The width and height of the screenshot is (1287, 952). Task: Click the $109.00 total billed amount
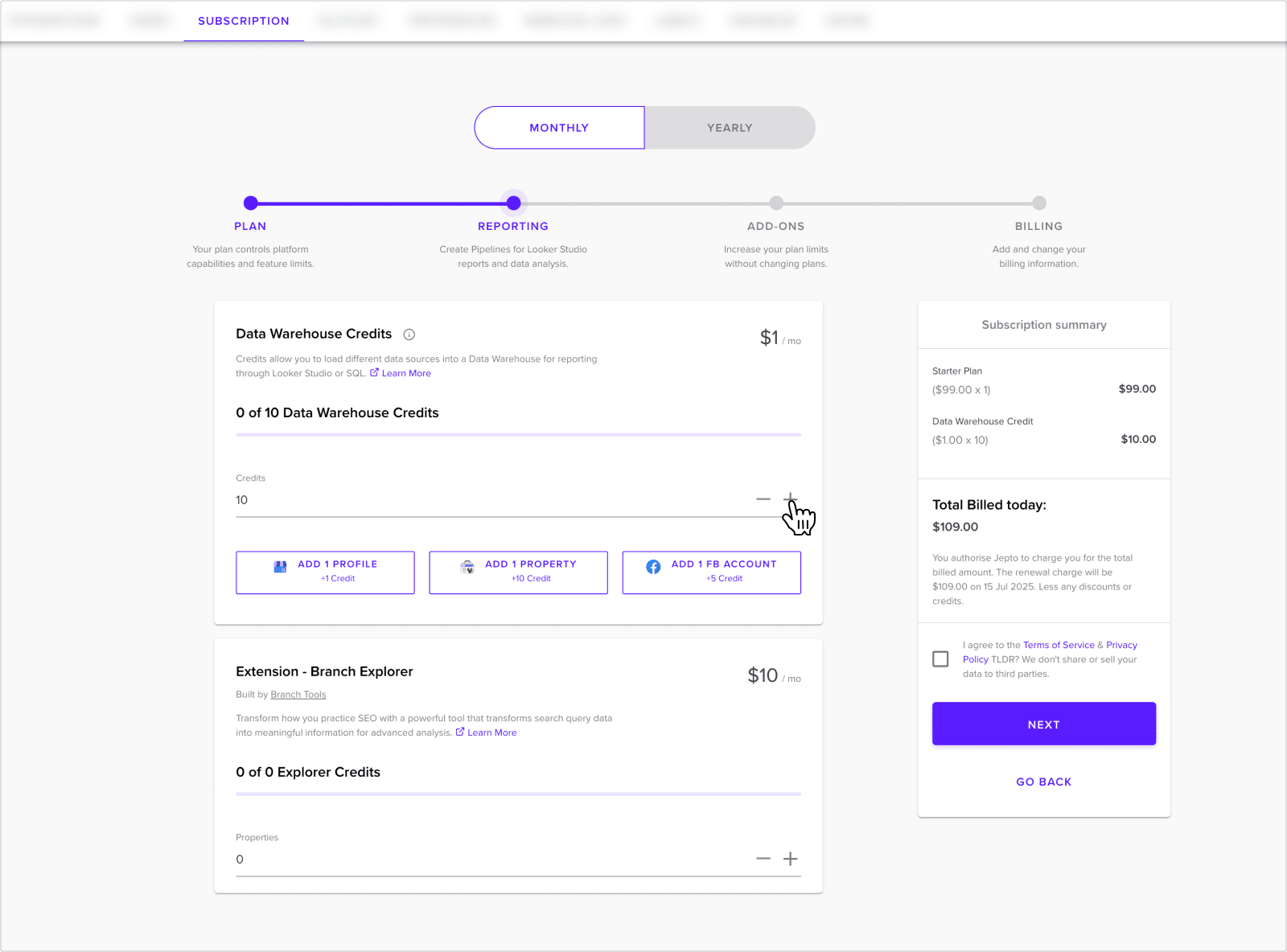click(956, 527)
